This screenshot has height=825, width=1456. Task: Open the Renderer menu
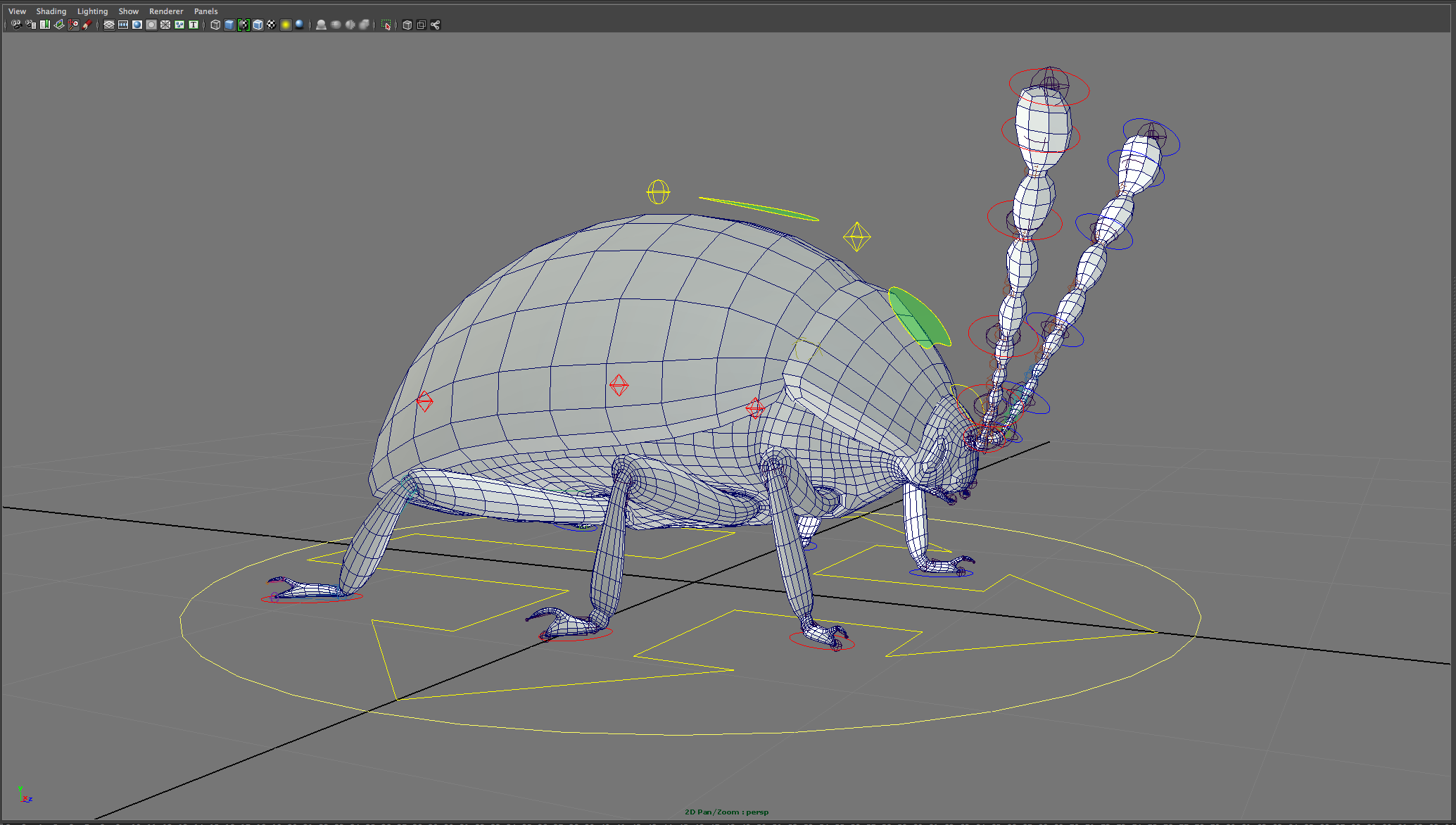coord(166,11)
